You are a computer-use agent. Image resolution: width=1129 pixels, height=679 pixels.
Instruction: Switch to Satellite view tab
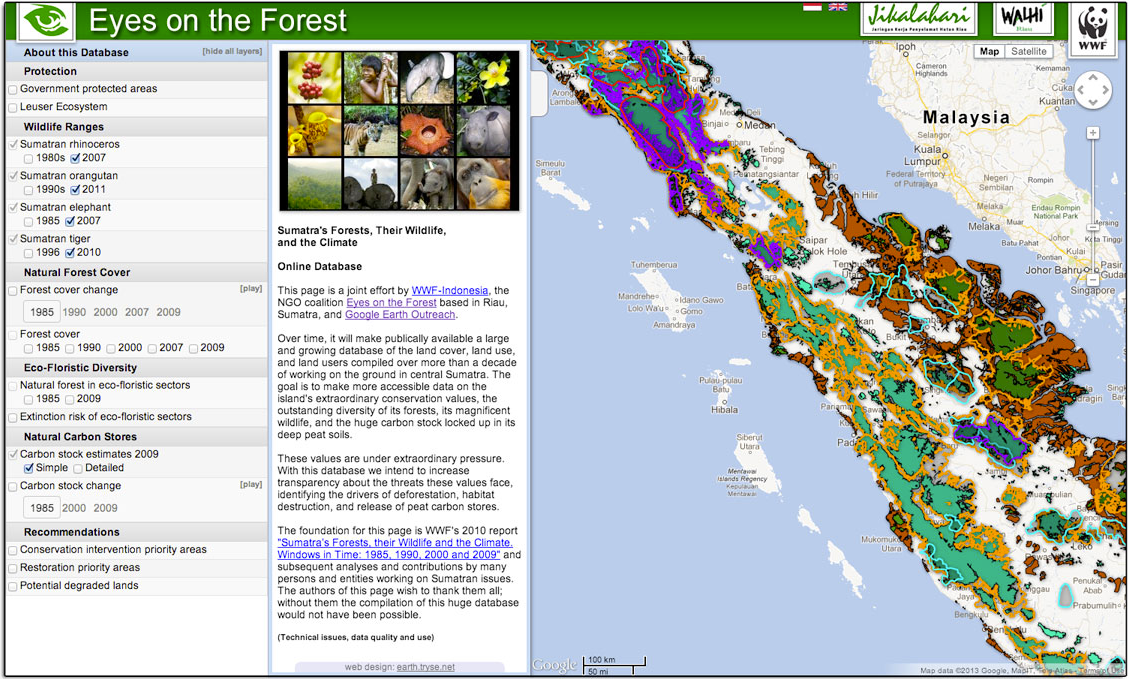(1029, 51)
